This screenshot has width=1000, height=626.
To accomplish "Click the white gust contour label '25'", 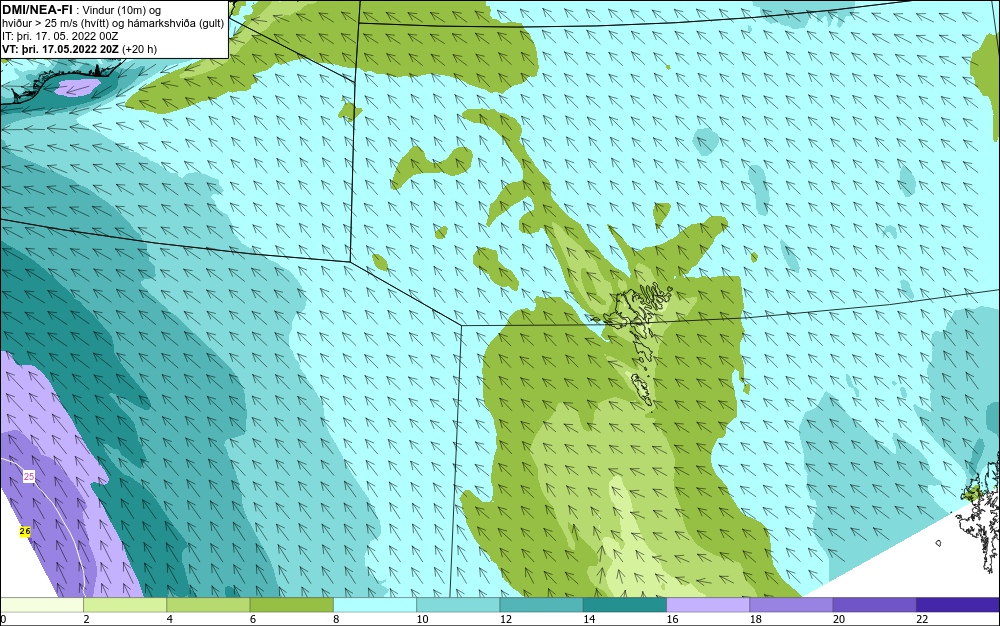I will (x=29, y=476).
